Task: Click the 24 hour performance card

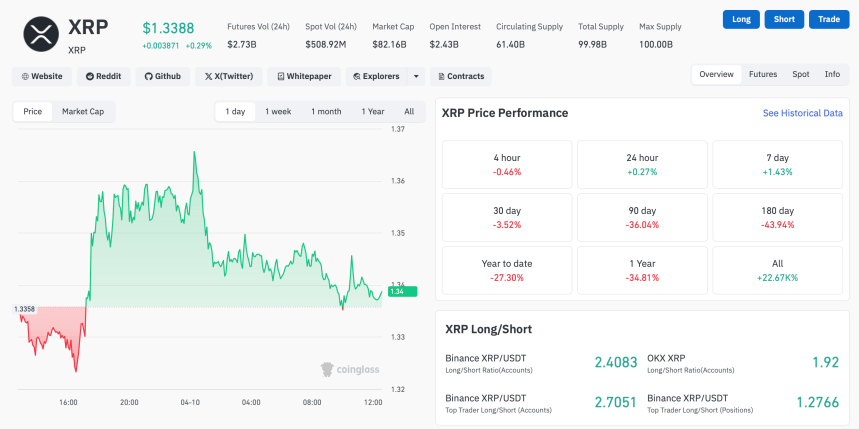Action: [x=642, y=164]
